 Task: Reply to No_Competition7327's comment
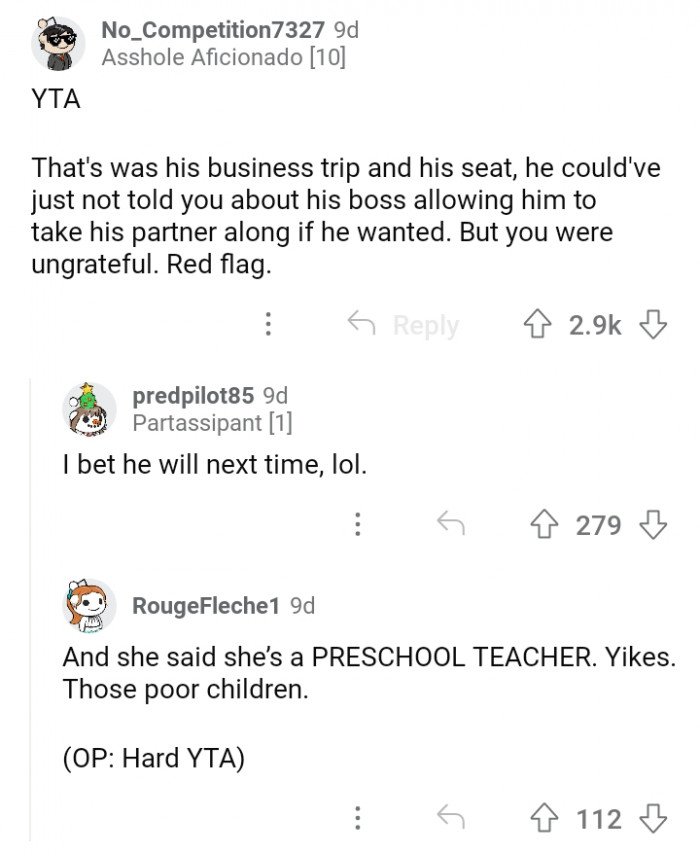(x=403, y=325)
